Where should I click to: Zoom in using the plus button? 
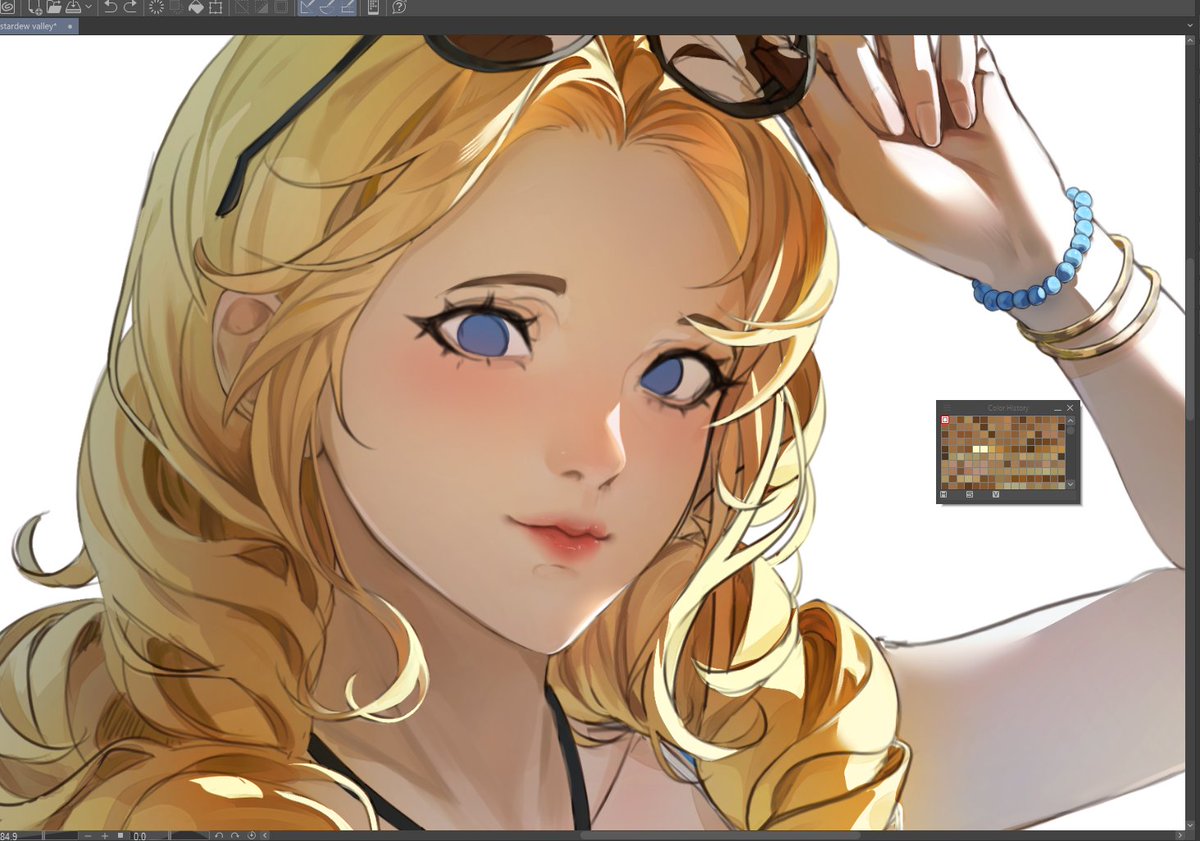tap(105, 836)
